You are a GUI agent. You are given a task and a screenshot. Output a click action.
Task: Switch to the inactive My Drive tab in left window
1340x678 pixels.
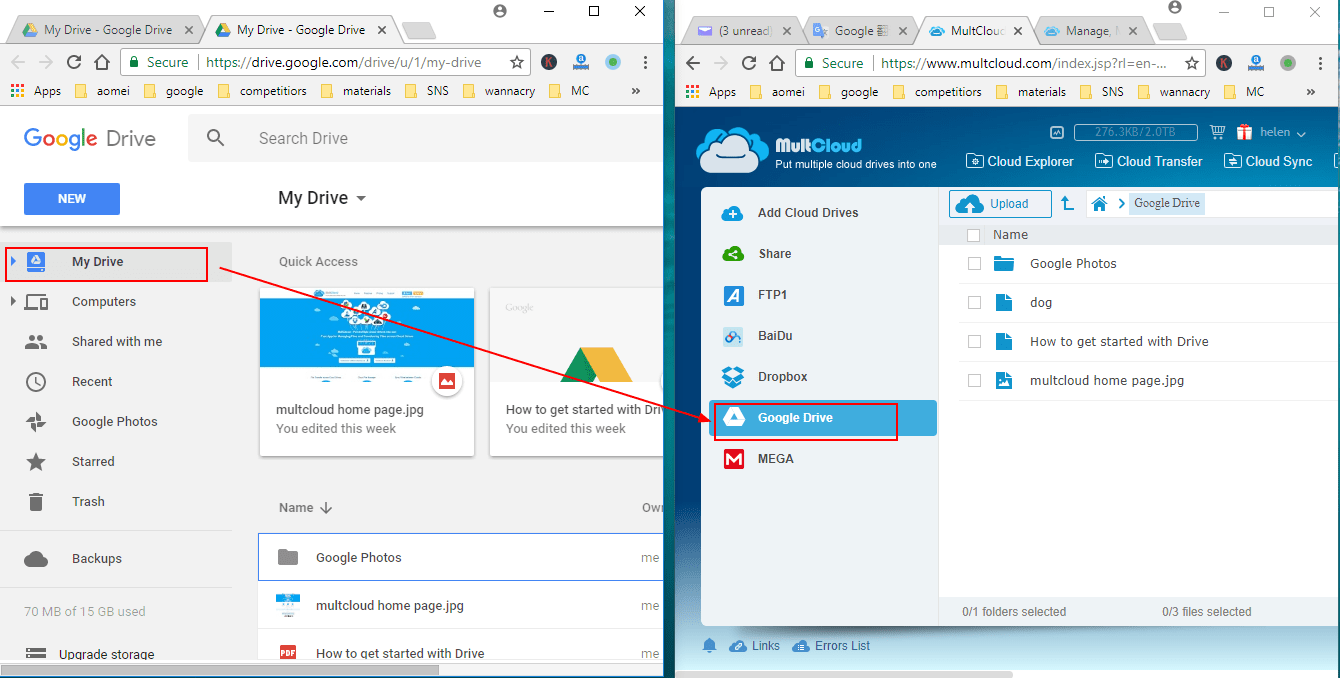pos(105,30)
